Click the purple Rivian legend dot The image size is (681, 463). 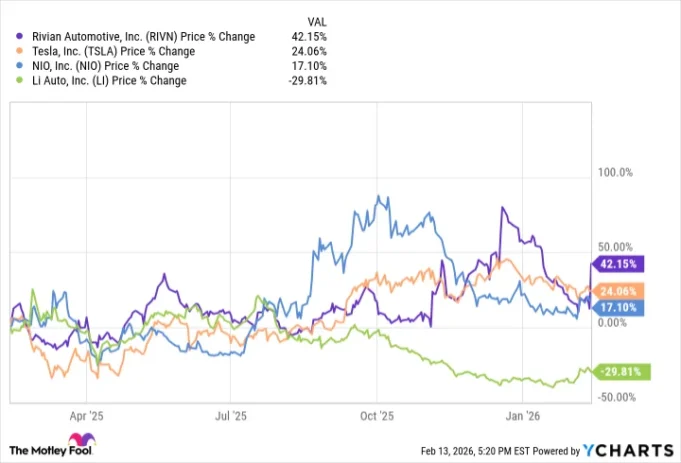click(x=22, y=37)
